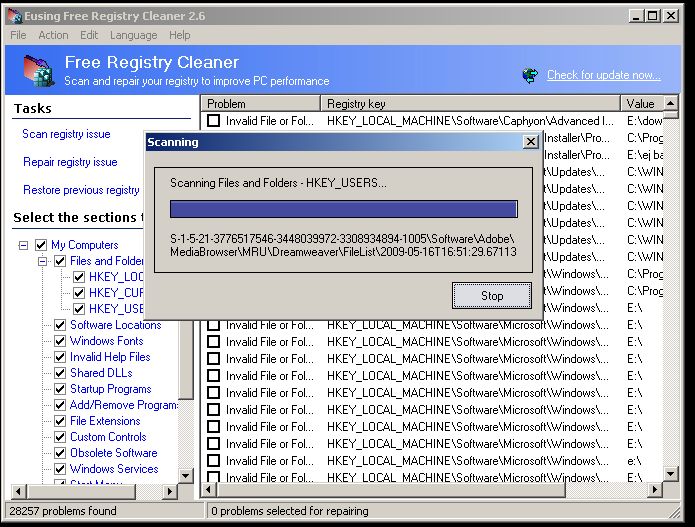Uncheck the HKEY_LOC checkbox

click(x=79, y=277)
